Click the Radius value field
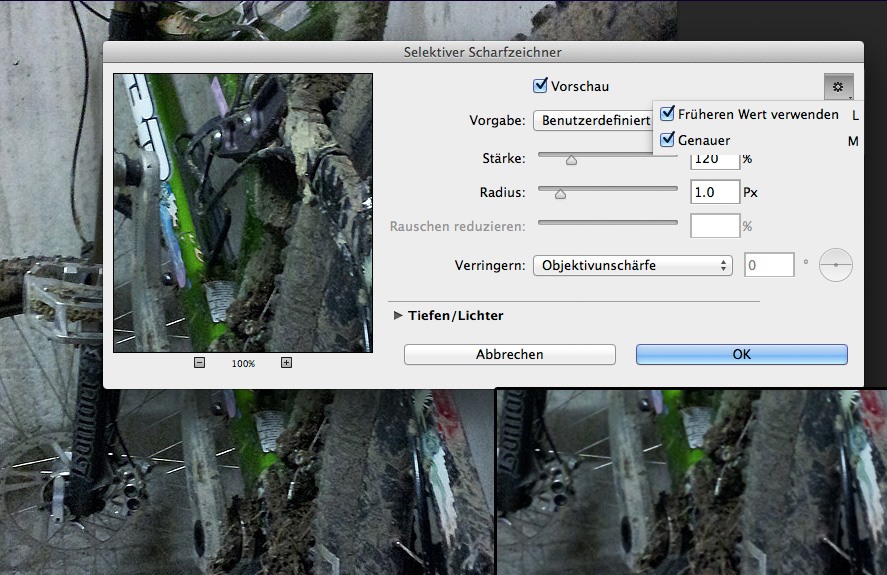The width and height of the screenshot is (887, 575). (715, 192)
